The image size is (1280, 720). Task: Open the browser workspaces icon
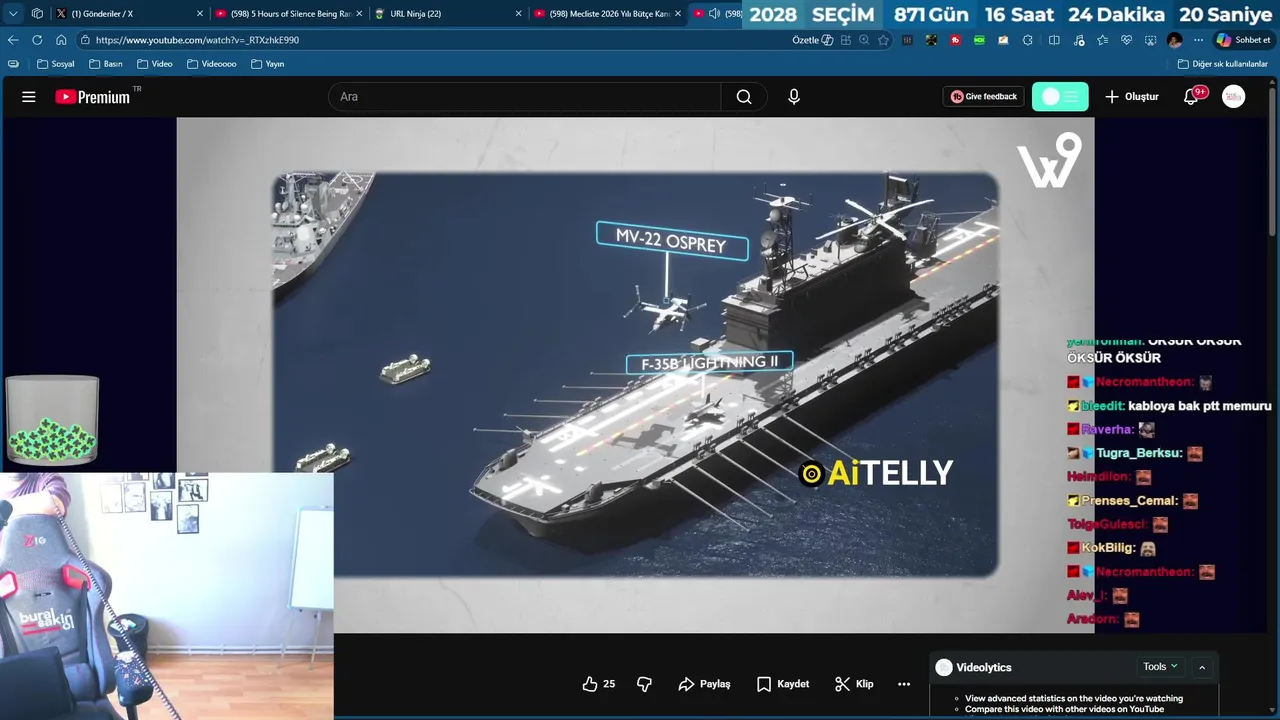click(x=37, y=14)
